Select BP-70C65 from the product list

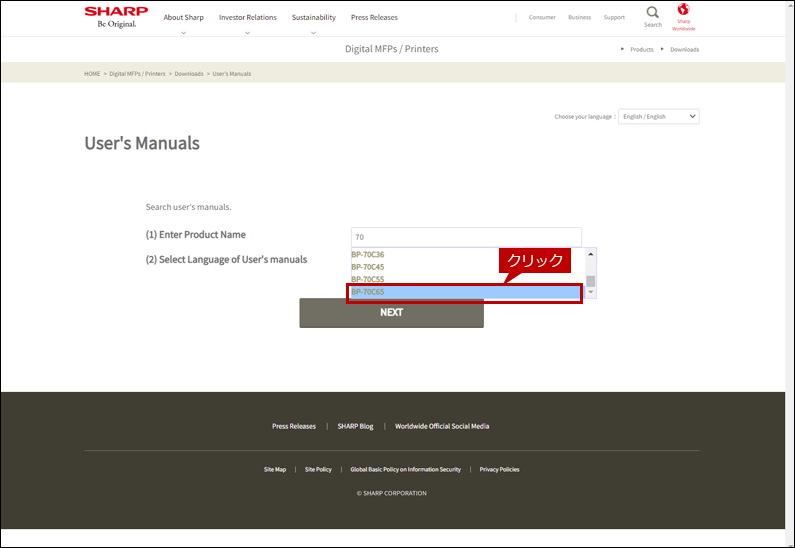point(465,292)
